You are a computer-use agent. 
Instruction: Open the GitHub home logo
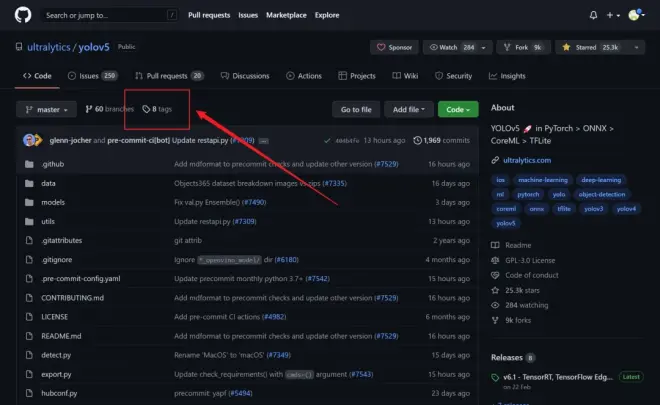pyautogui.click(x=23, y=15)
